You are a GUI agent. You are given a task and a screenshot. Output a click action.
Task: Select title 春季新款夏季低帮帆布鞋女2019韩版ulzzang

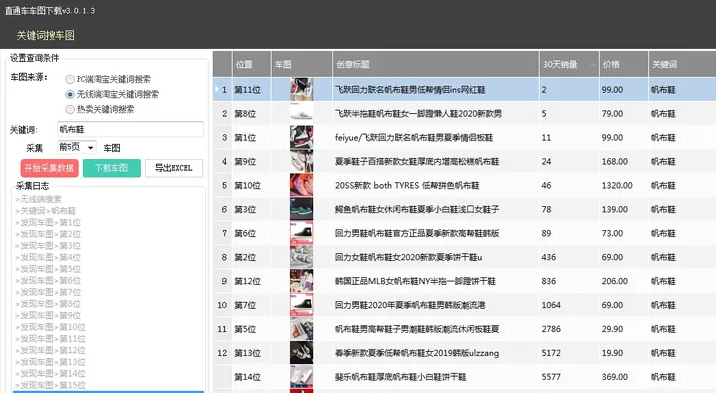(417, 353)
